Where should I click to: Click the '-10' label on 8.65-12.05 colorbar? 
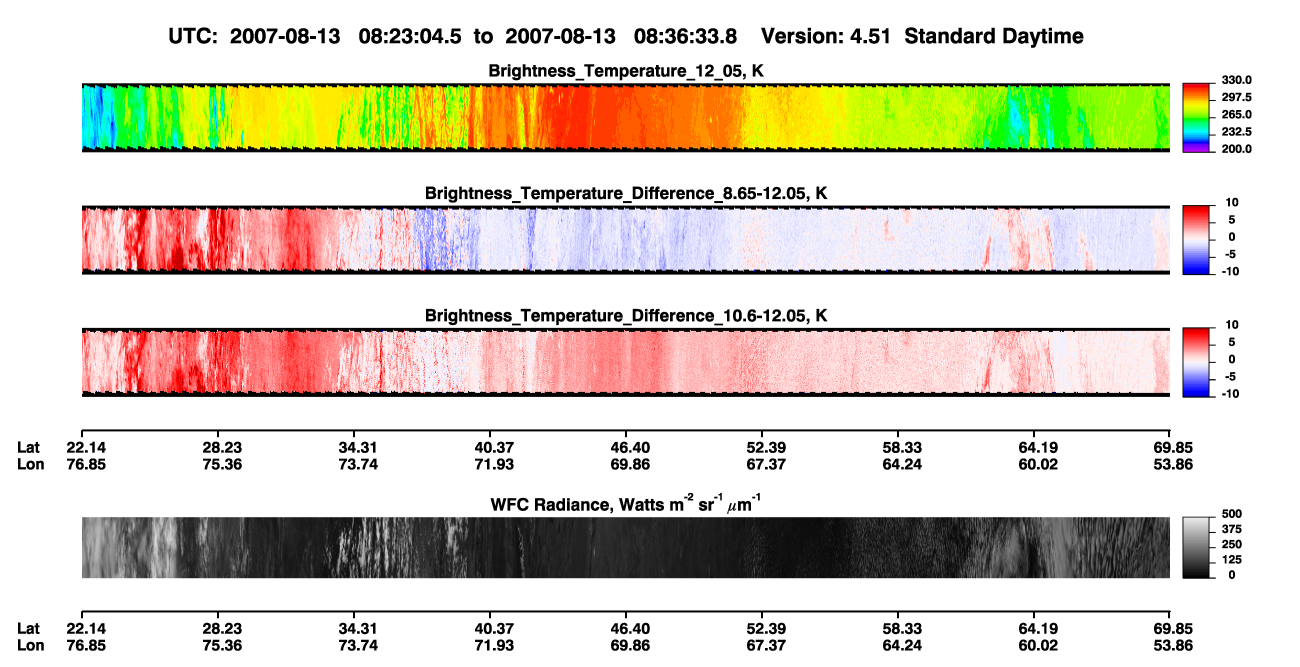tap(1230, 271)
